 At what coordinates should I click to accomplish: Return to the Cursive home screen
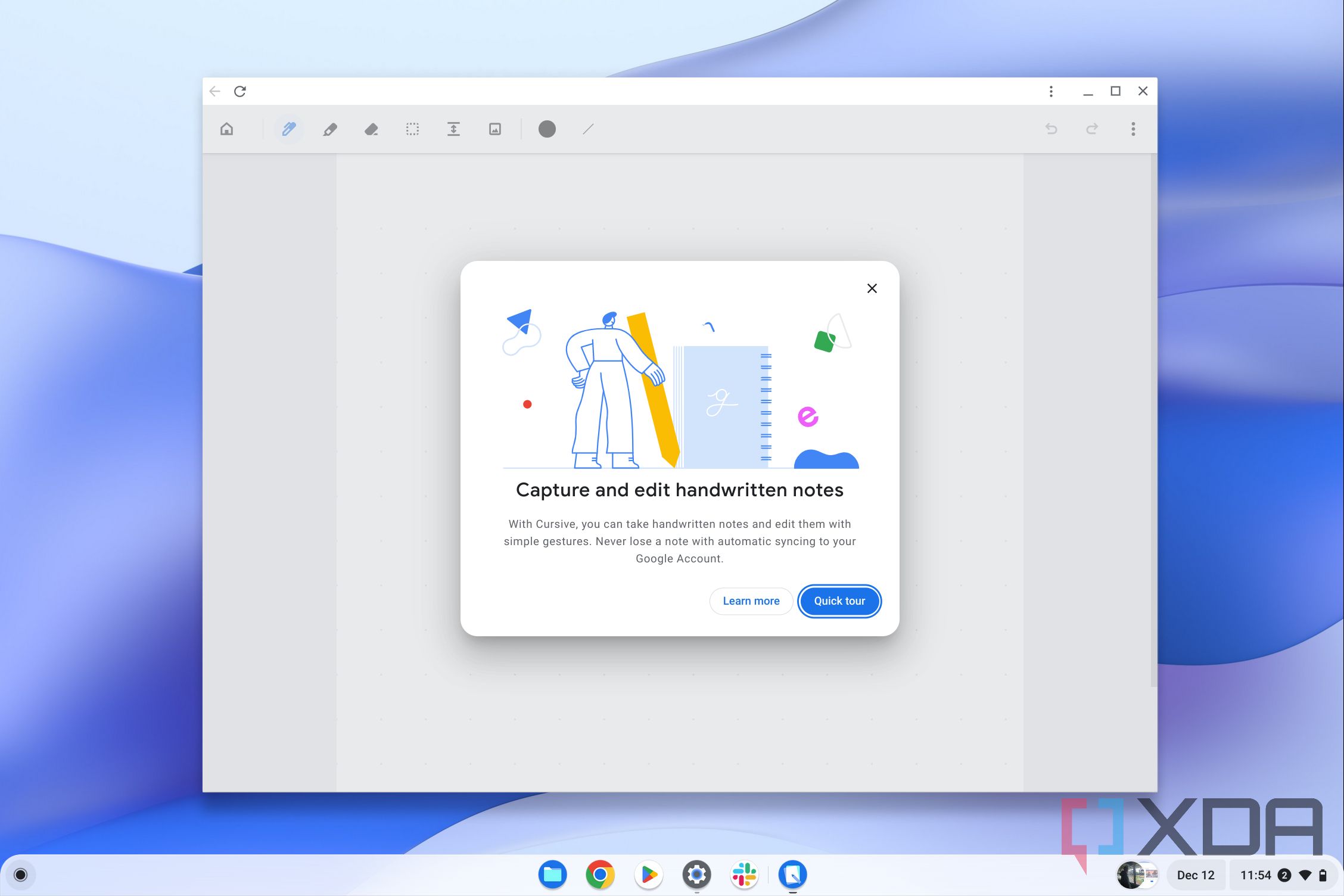click(227, 129)
